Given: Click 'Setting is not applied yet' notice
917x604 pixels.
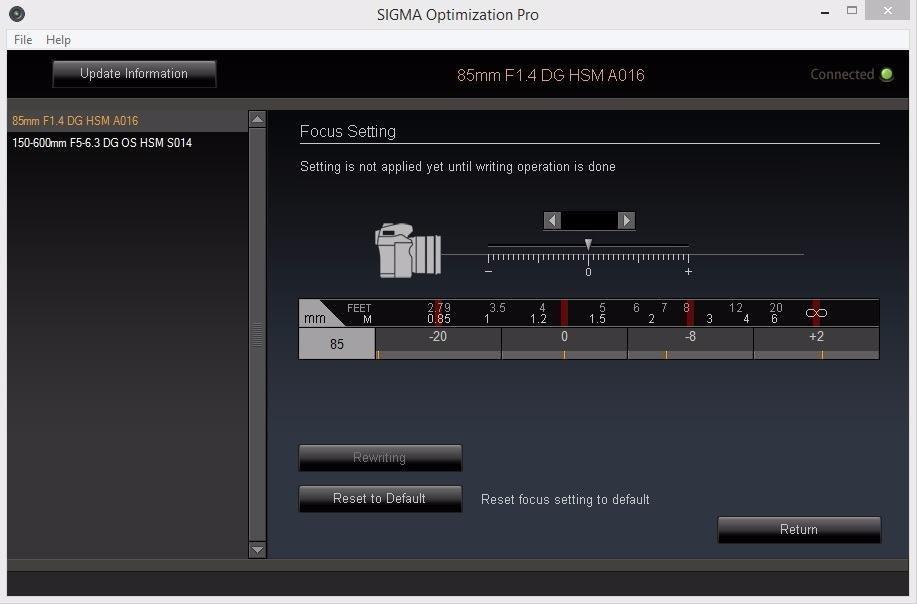Looking at the screenshot, I should pyautogui.click(x=457, y=167).
